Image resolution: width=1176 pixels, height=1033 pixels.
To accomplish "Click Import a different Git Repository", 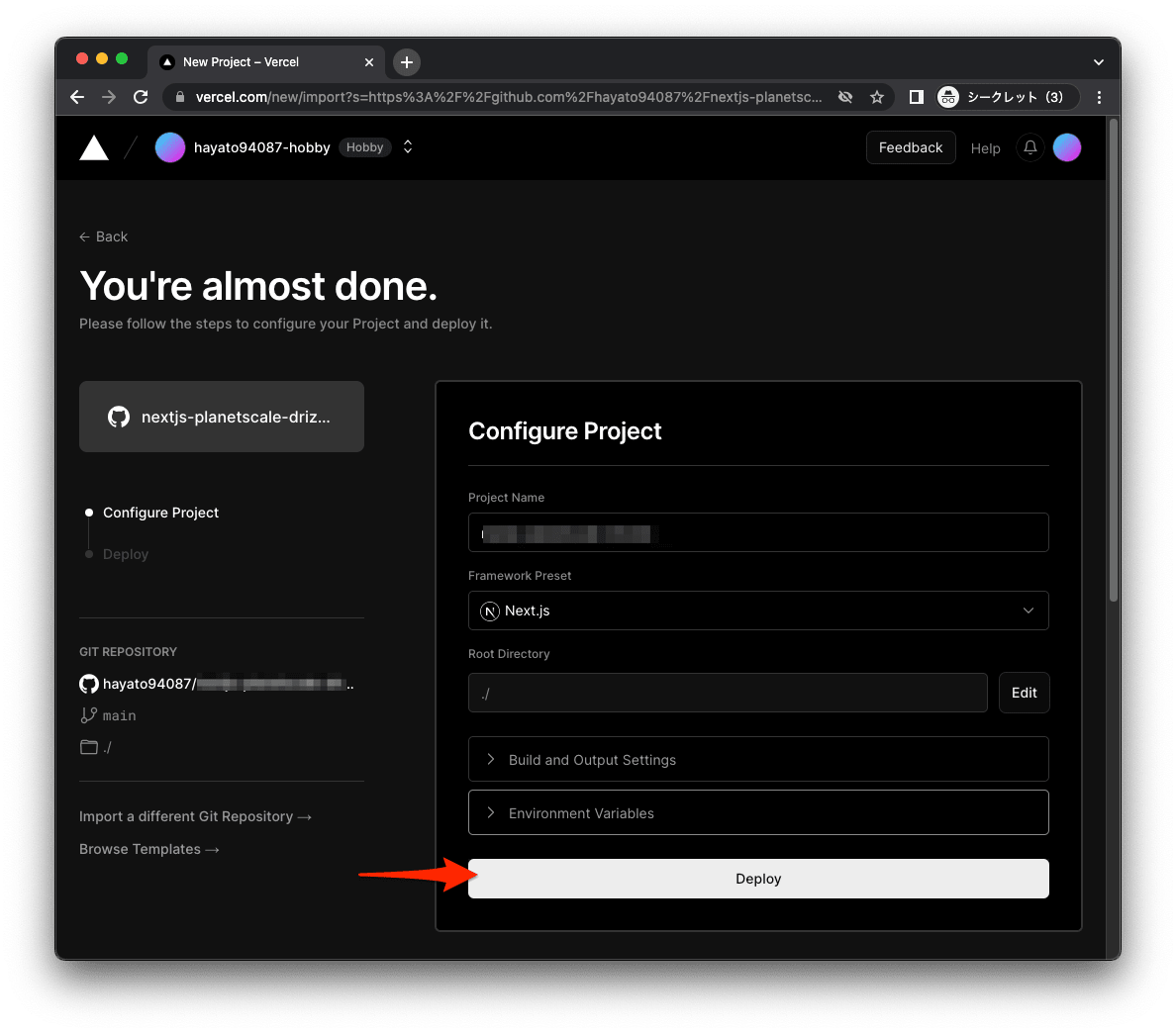I will [x=195, y=816].
